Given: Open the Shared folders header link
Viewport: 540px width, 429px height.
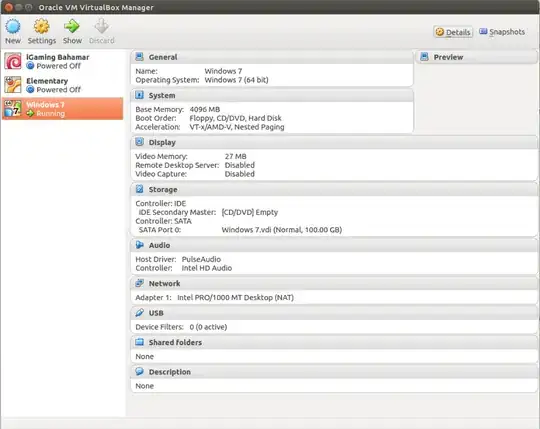Looking at the screenshot, I should pyautogui.click(x=175, y=342).
